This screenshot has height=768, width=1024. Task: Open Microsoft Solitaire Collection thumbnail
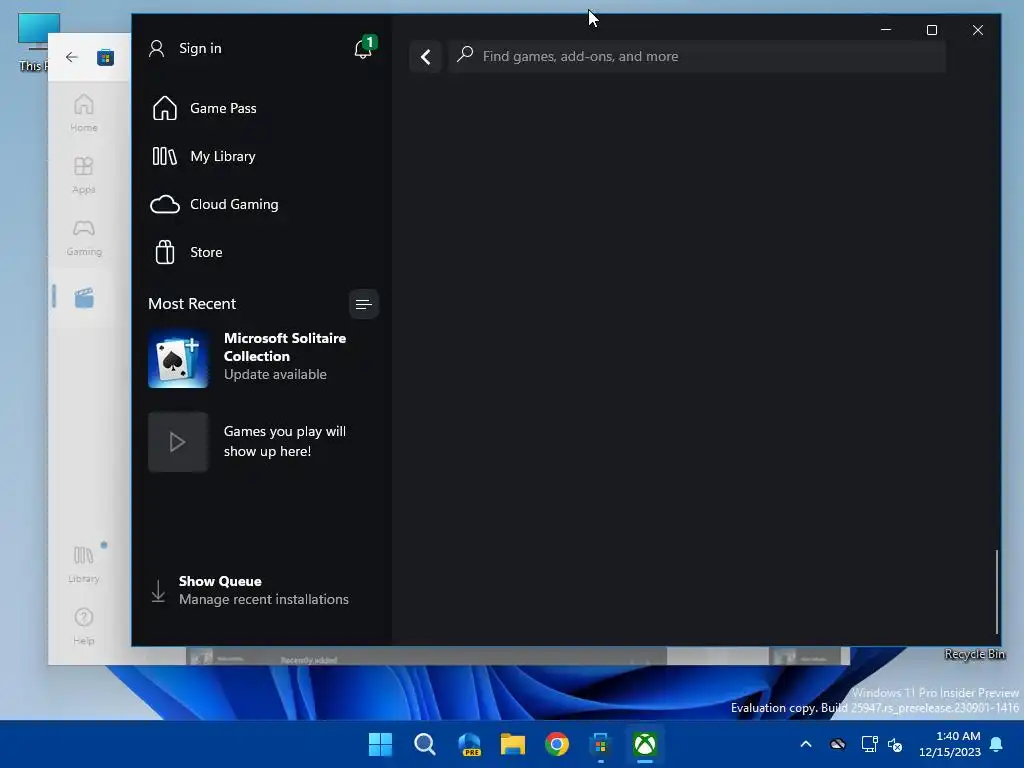coord(178,359)
